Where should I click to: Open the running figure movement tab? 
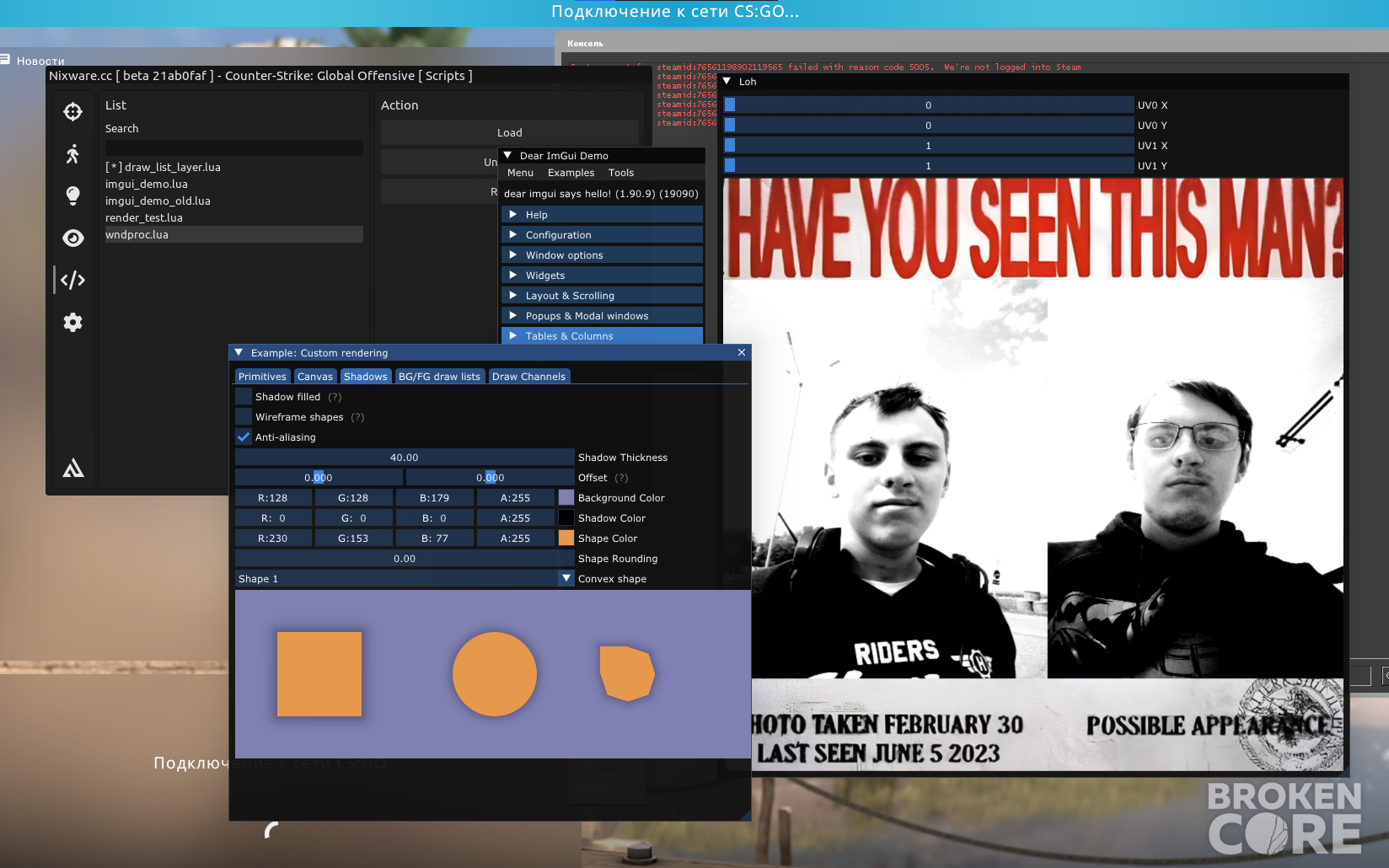coord(73,153)
